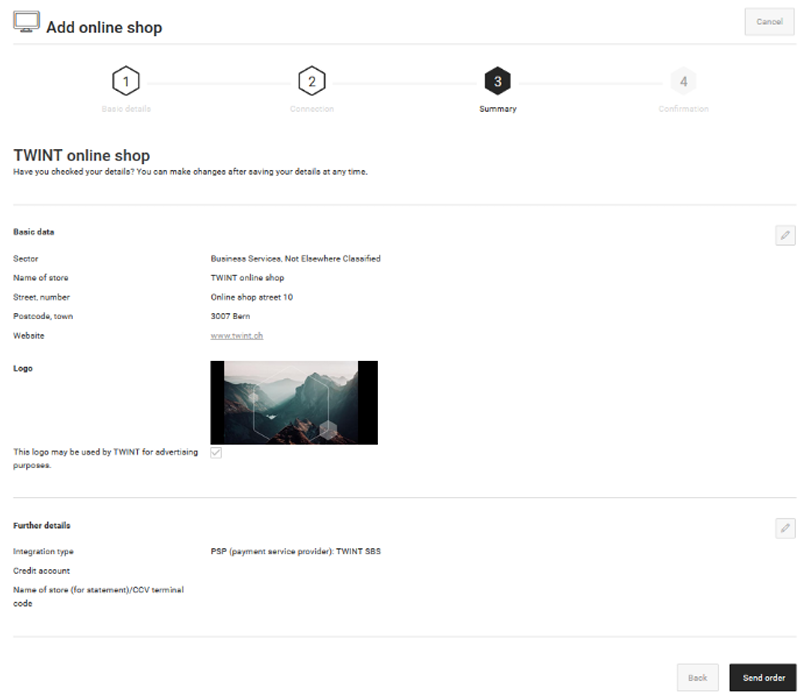Click the store name value TWINT online shop
This screenshot has height=695, width=807.
(248, 277)
